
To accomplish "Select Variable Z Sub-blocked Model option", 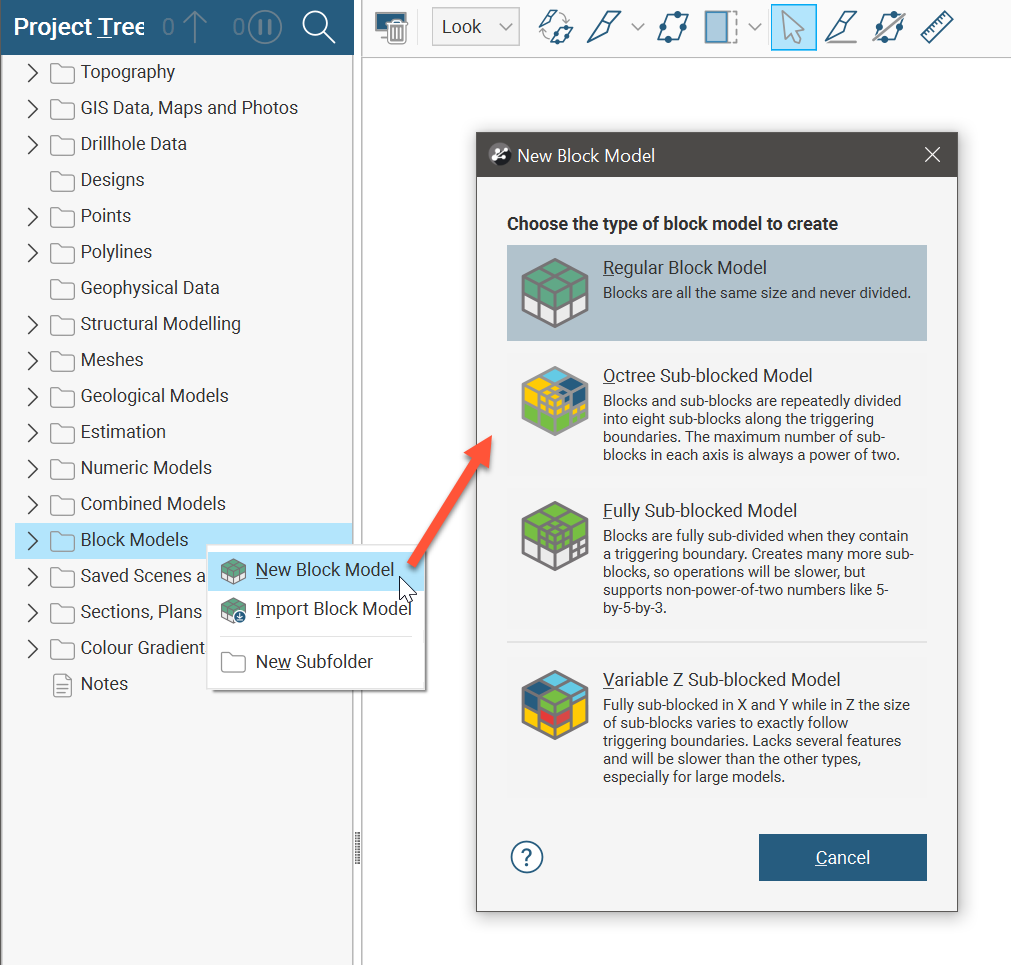I will (x=716, y=727).
